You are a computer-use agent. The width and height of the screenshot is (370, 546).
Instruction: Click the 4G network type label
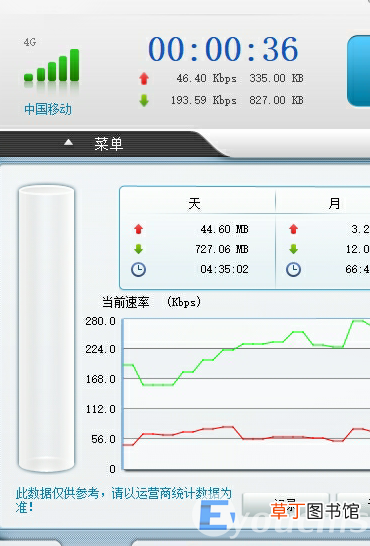click(30, 42)
